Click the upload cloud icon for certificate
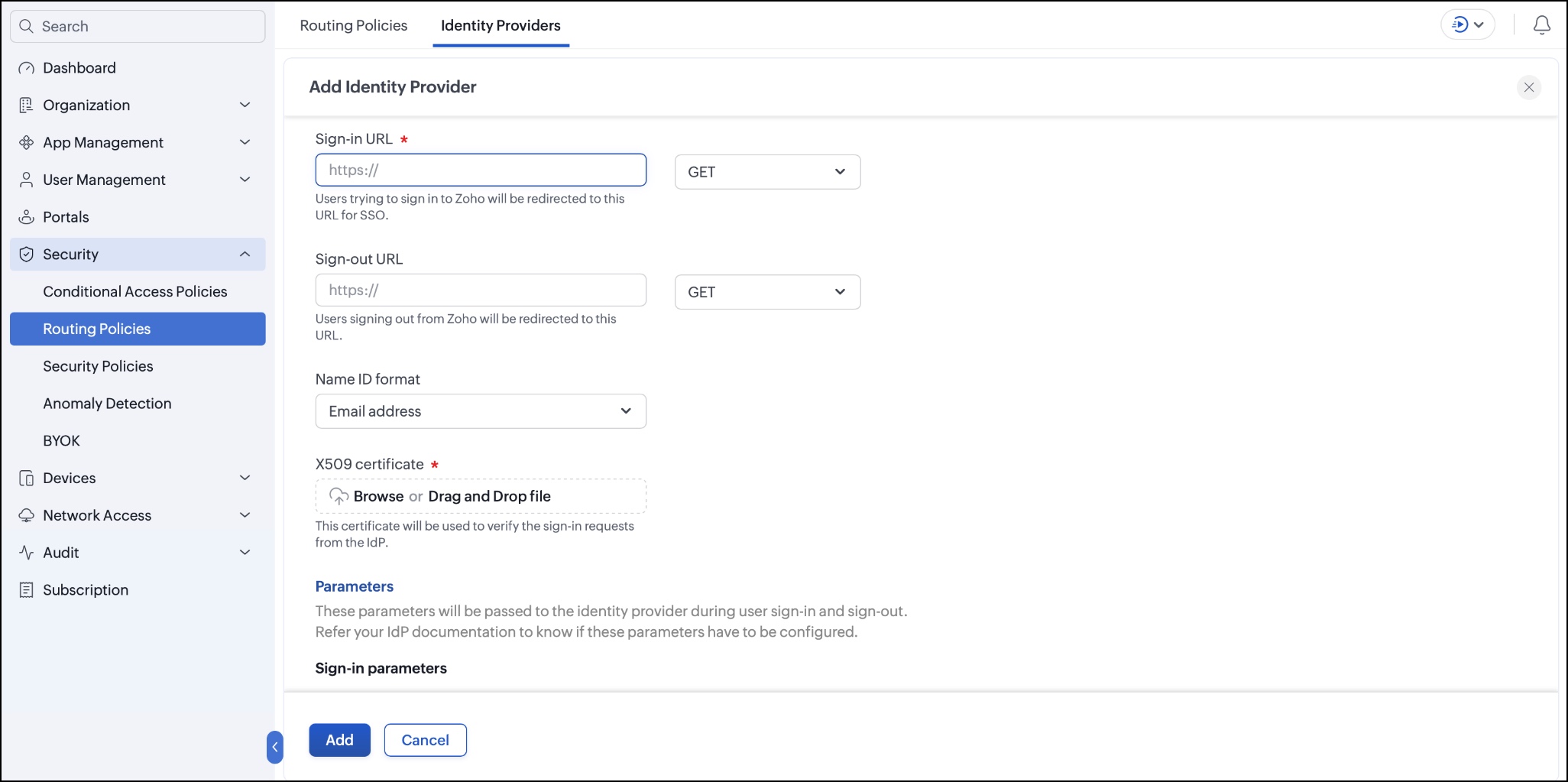Screen dimensions: 1568x782 point(339,496)
